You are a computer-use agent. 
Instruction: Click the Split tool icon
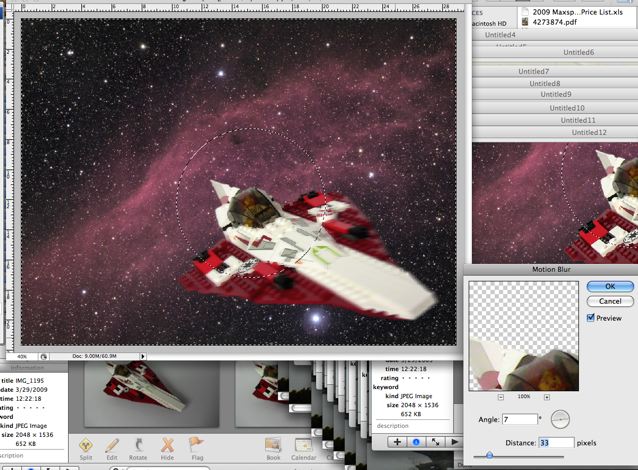point(89,445)
